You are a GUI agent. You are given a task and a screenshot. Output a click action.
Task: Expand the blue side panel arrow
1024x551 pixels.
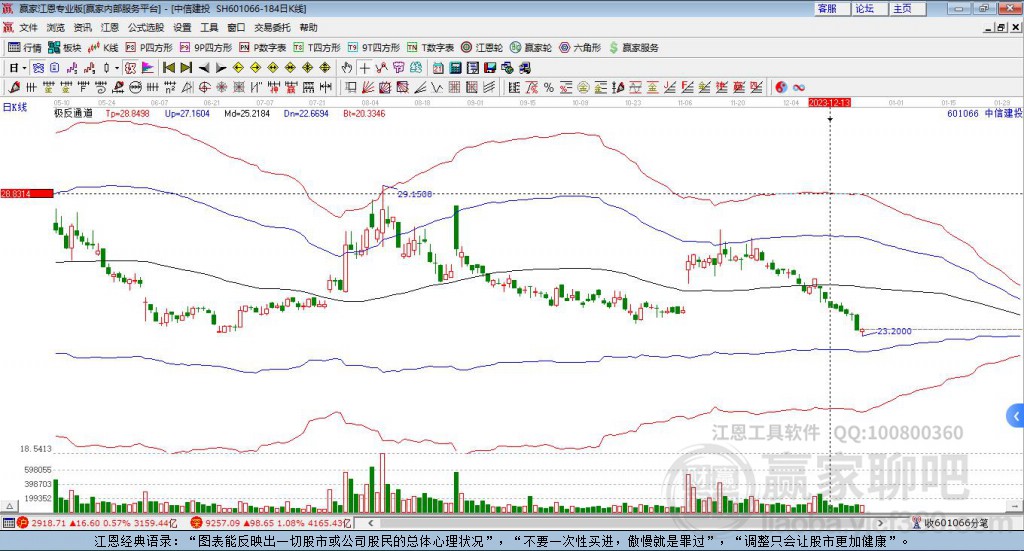1015,415
